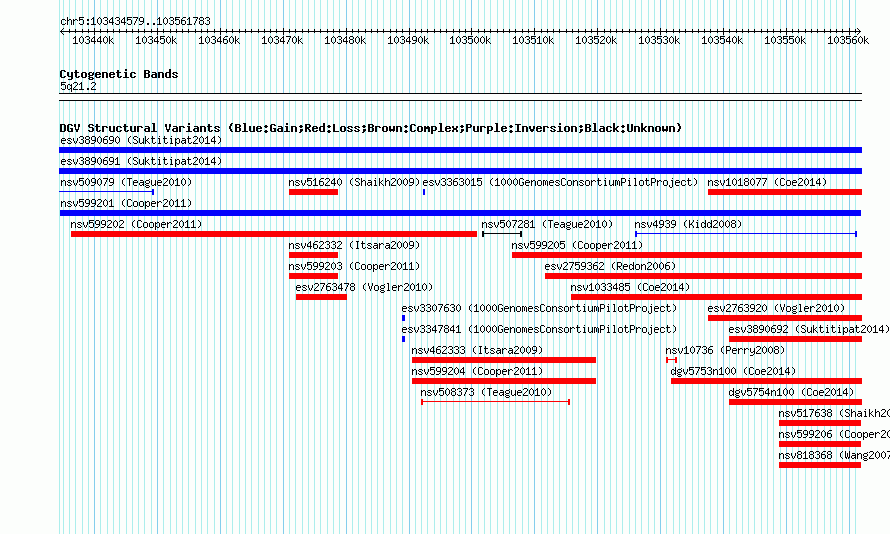
Task: Click nsv507281 (Teague2010) label
Action: (x=547, y=224)
